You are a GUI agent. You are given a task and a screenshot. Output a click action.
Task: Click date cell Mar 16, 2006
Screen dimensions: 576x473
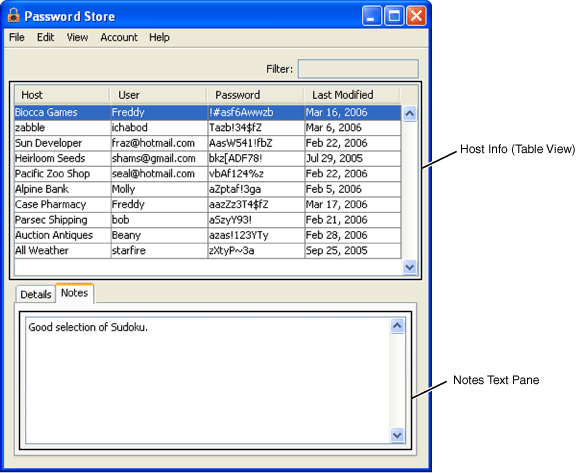[x=353, y=112]
